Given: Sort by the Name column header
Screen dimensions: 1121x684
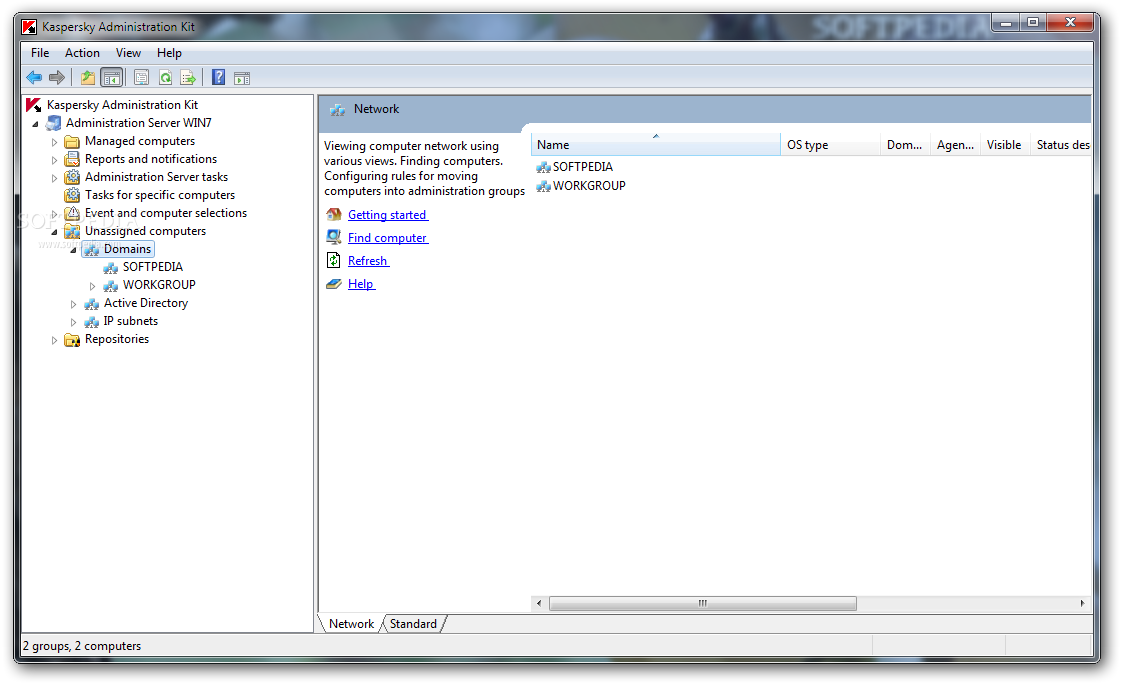Looking at the screenshot, I should [656, 144].
